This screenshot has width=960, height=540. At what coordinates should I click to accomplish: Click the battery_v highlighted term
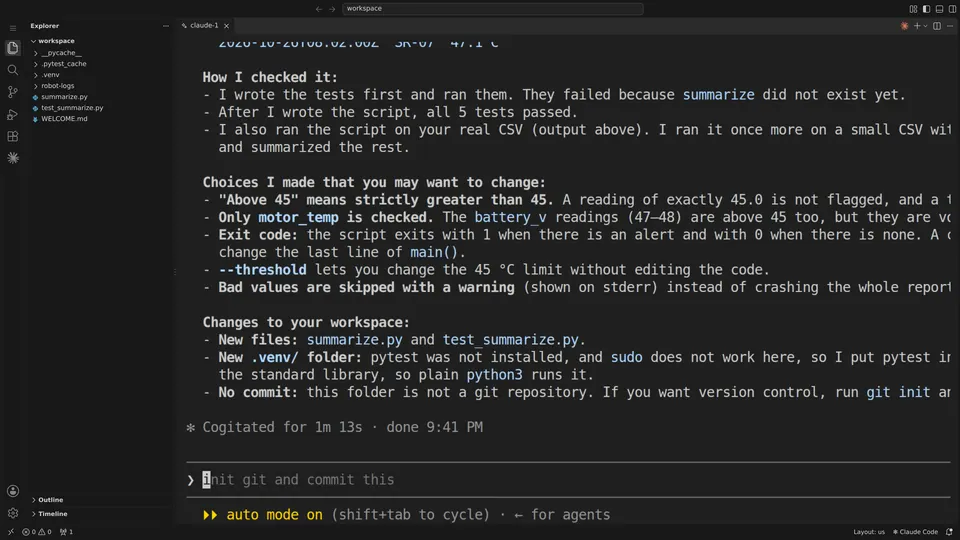click(510, 217)
